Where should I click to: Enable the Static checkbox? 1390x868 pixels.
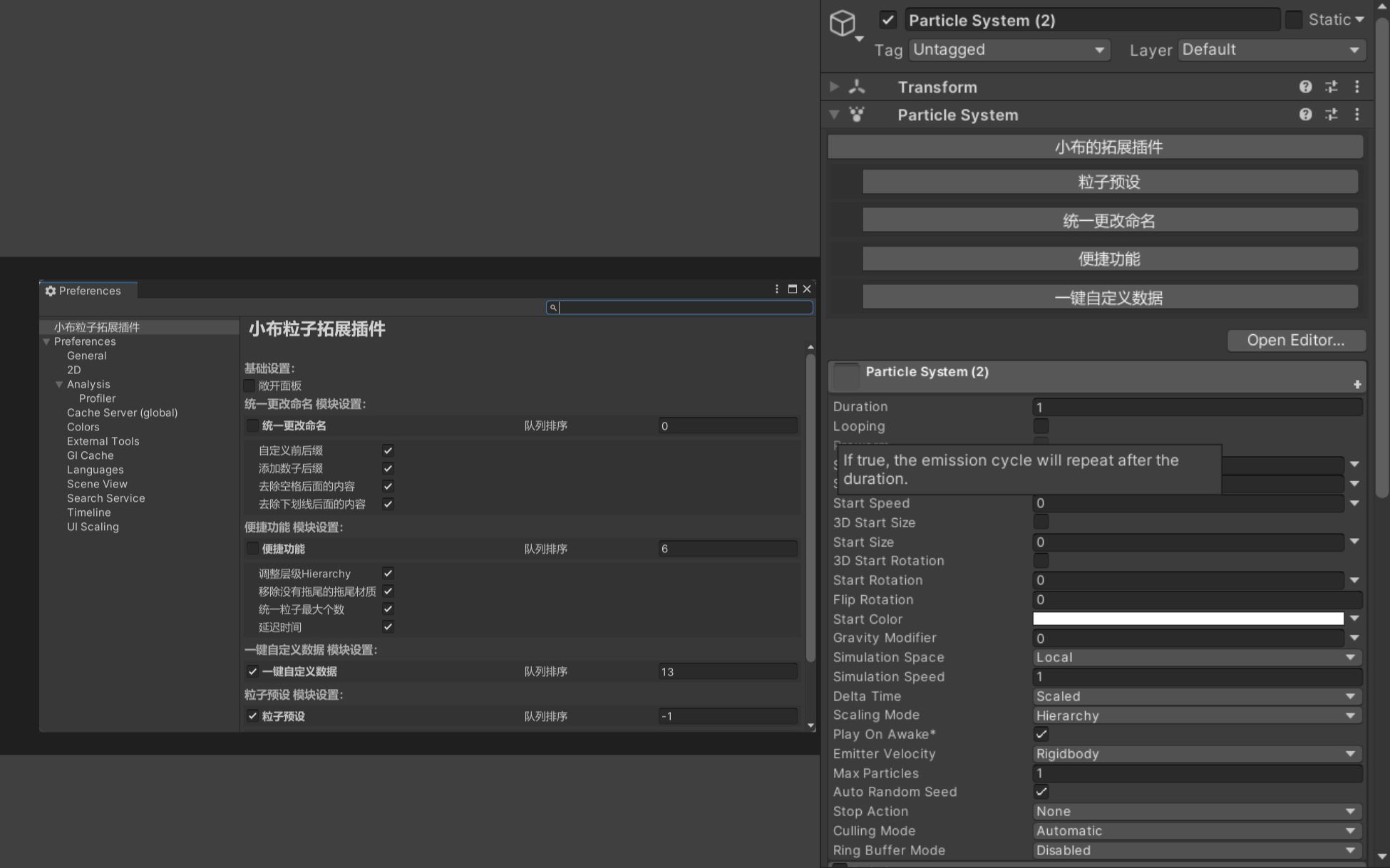click(x=1293, y=20)
